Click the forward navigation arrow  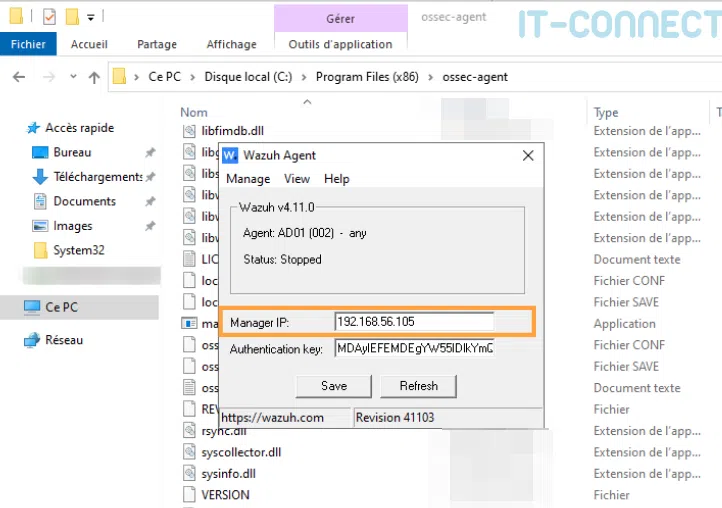(x=48, y=77)
